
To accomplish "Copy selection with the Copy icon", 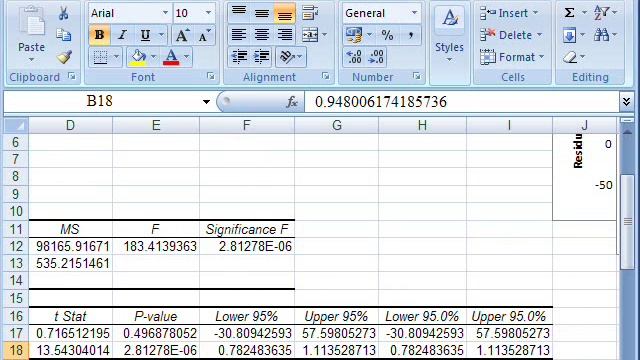I will pos(63,35).
